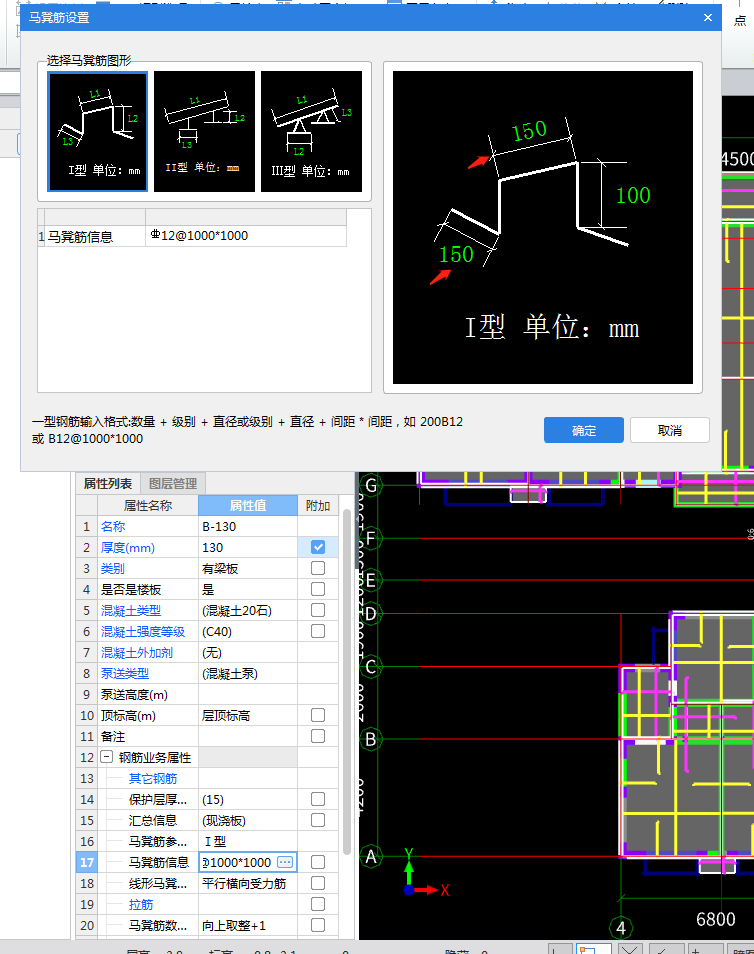
Task: Check the 附加 checkbox for 备注
Action: [x=318, y=736]
